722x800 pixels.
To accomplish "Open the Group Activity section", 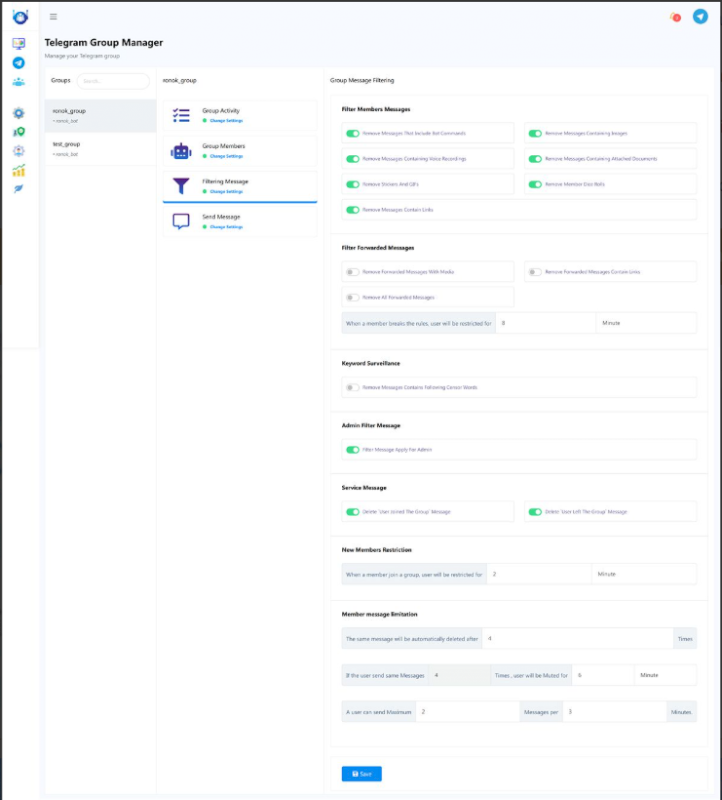I will coord(240,115).
